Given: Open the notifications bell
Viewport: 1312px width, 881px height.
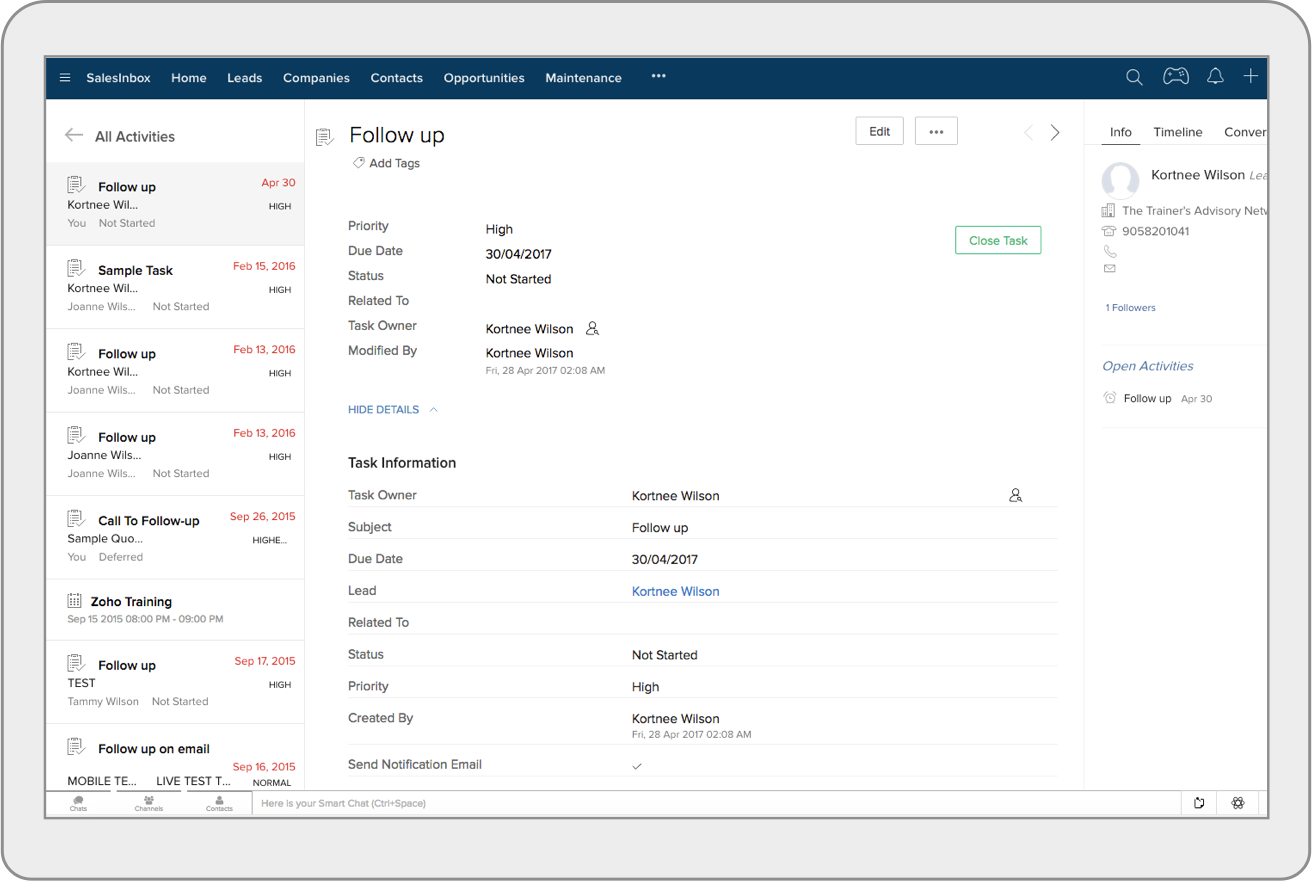Looking at the screenshot, I should click(1215, 77).
